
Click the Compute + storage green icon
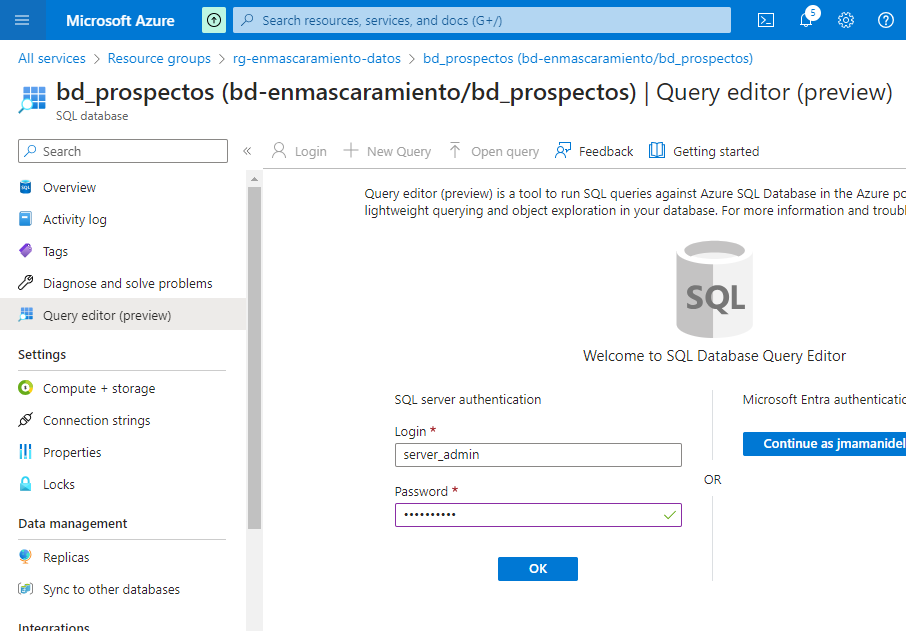click(x=25, y=387)
